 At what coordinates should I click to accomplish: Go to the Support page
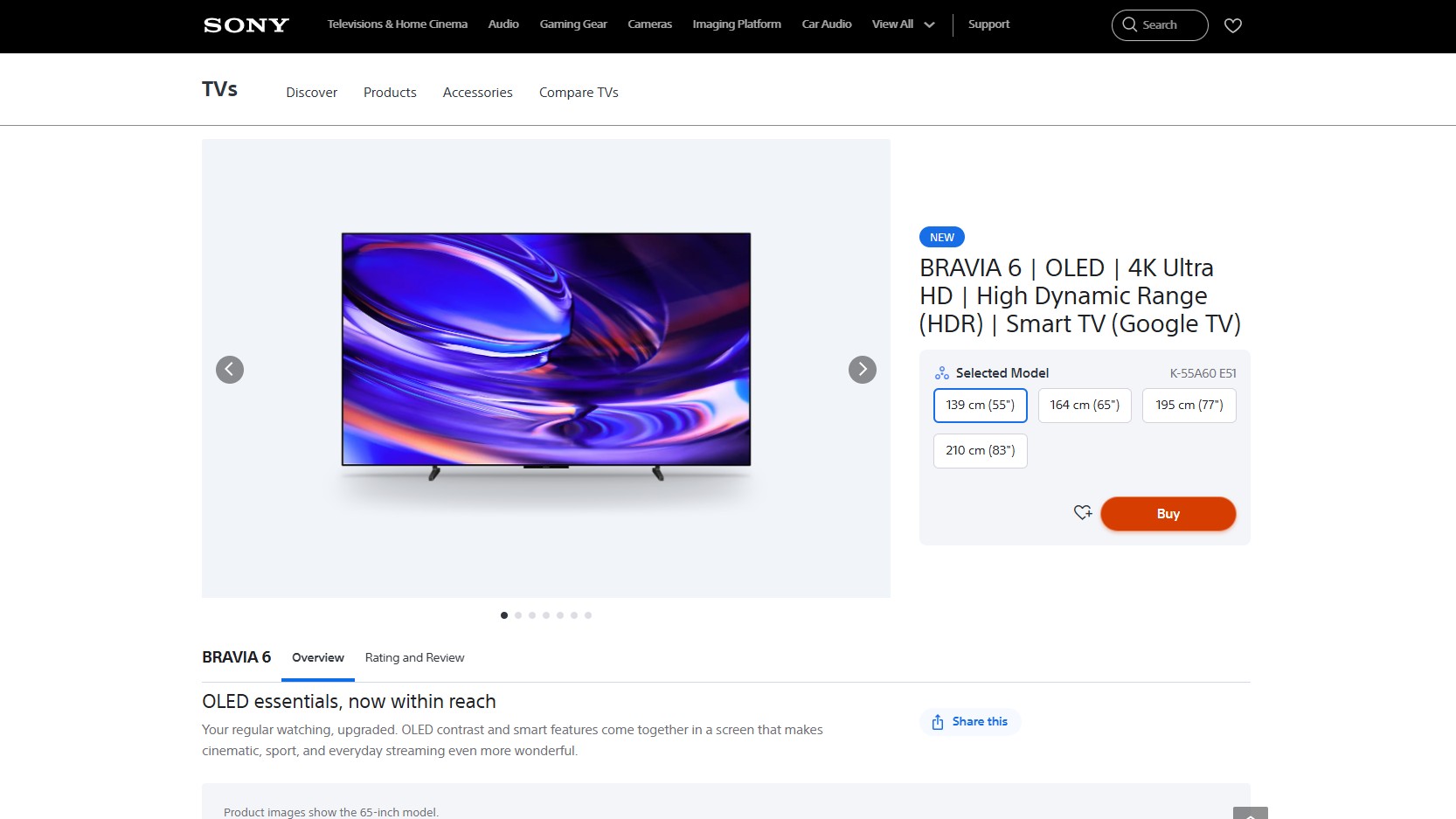[988, 24]
